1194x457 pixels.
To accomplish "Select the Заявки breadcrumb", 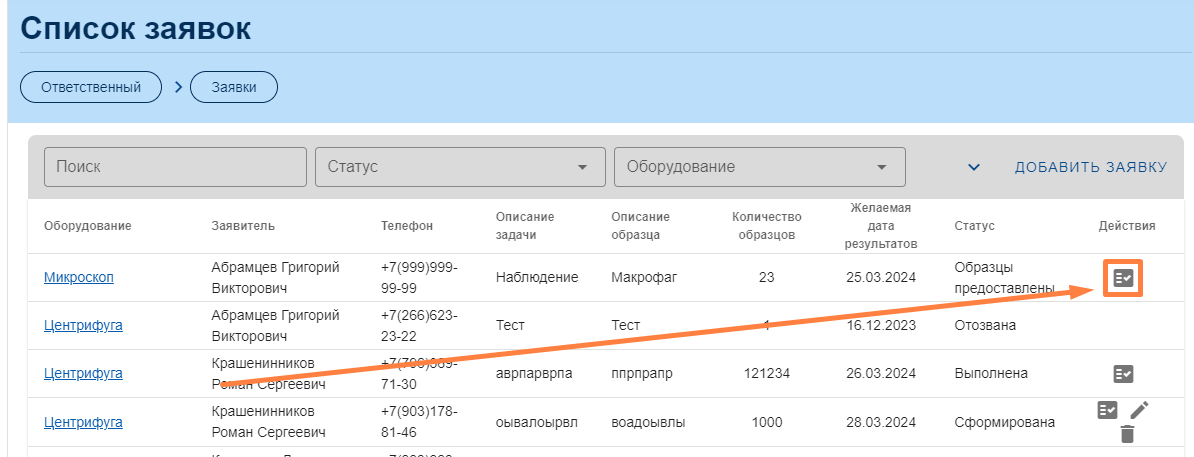I will pyautogui.click(x=234, y=87).
